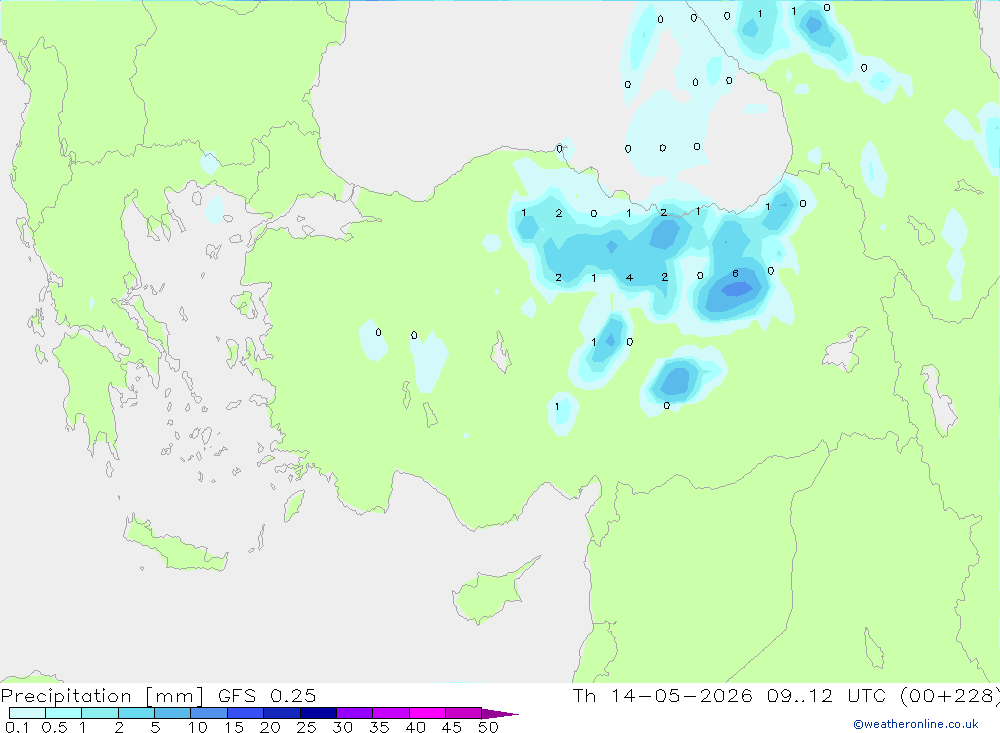Pick the 30–35 mm violet legend swatch
Screen dimensions: 1000x733
pos(355,713)
